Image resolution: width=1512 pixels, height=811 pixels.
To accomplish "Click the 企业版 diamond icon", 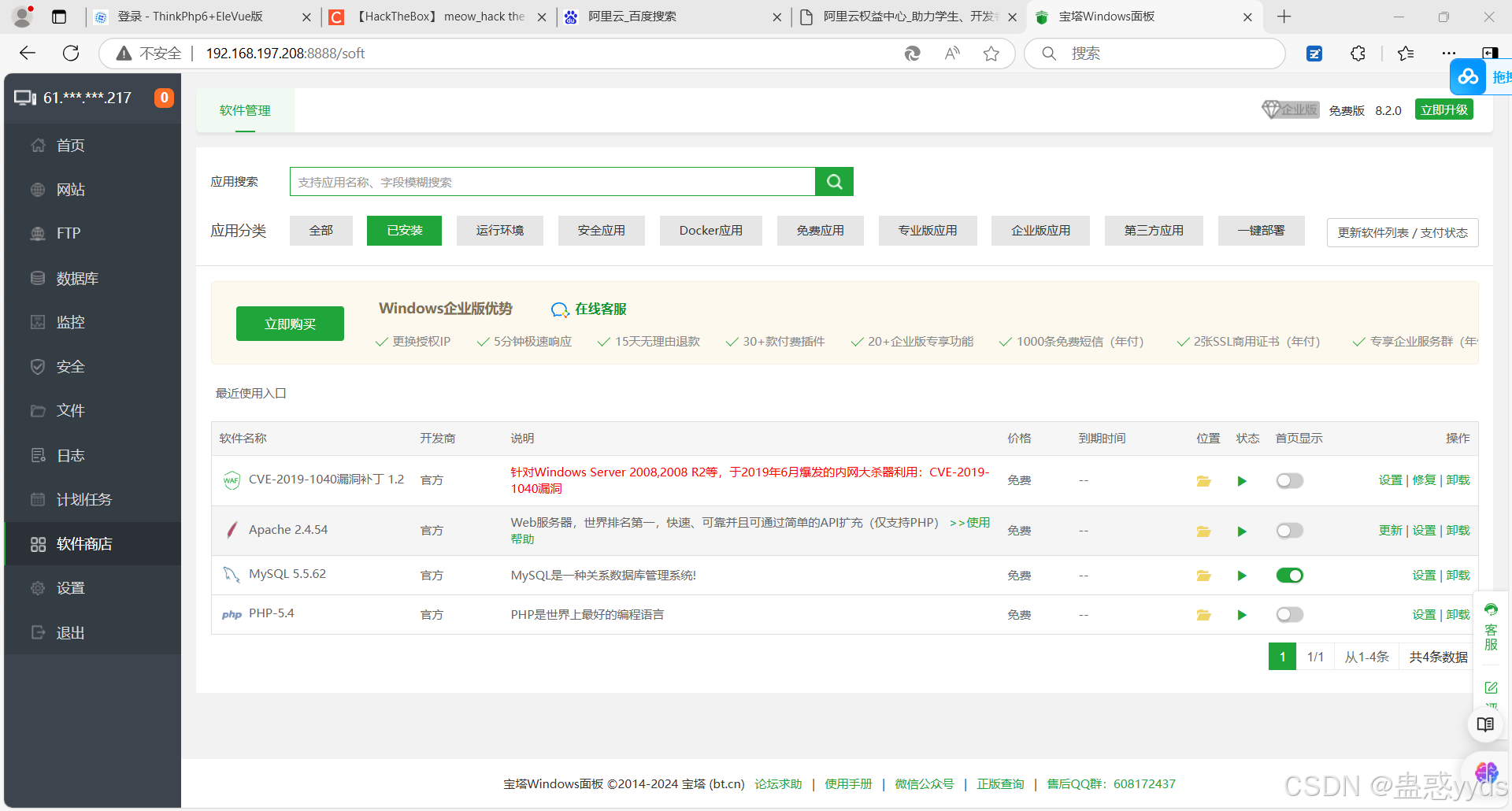I will 1290,109.
